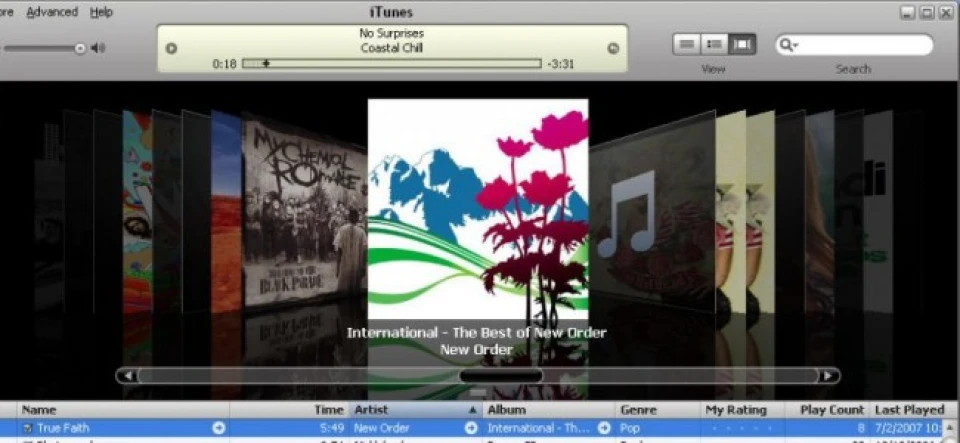The height and width of the screenshot is (443, 960).
Task: Open the Help menu
Action: tap(101, 12)
